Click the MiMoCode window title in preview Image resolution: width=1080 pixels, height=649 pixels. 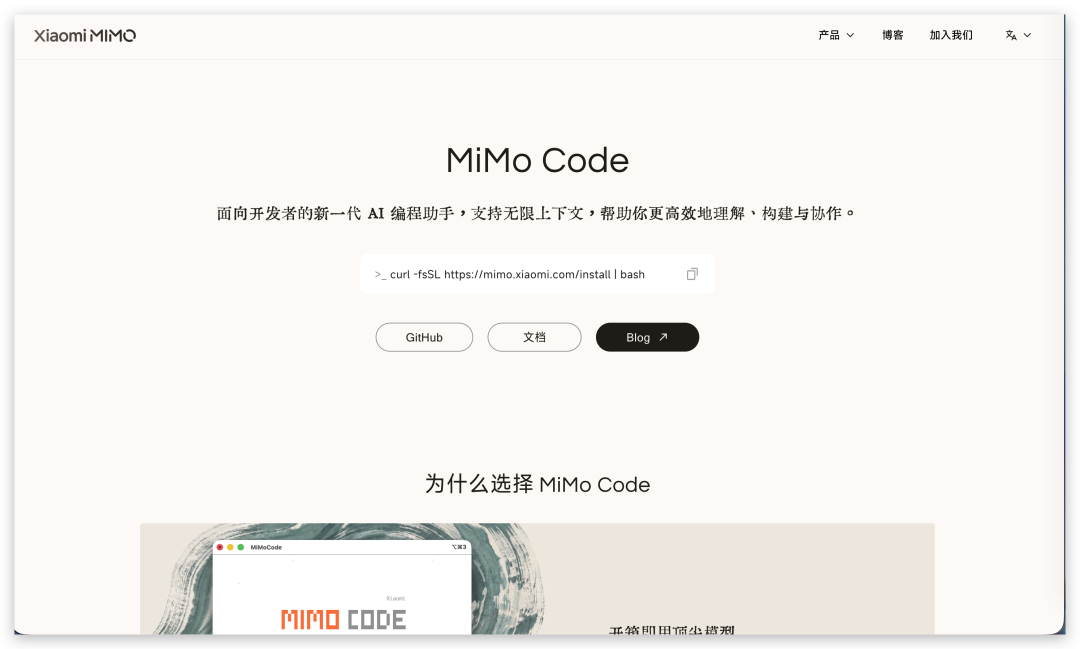[x=266, y=547]
